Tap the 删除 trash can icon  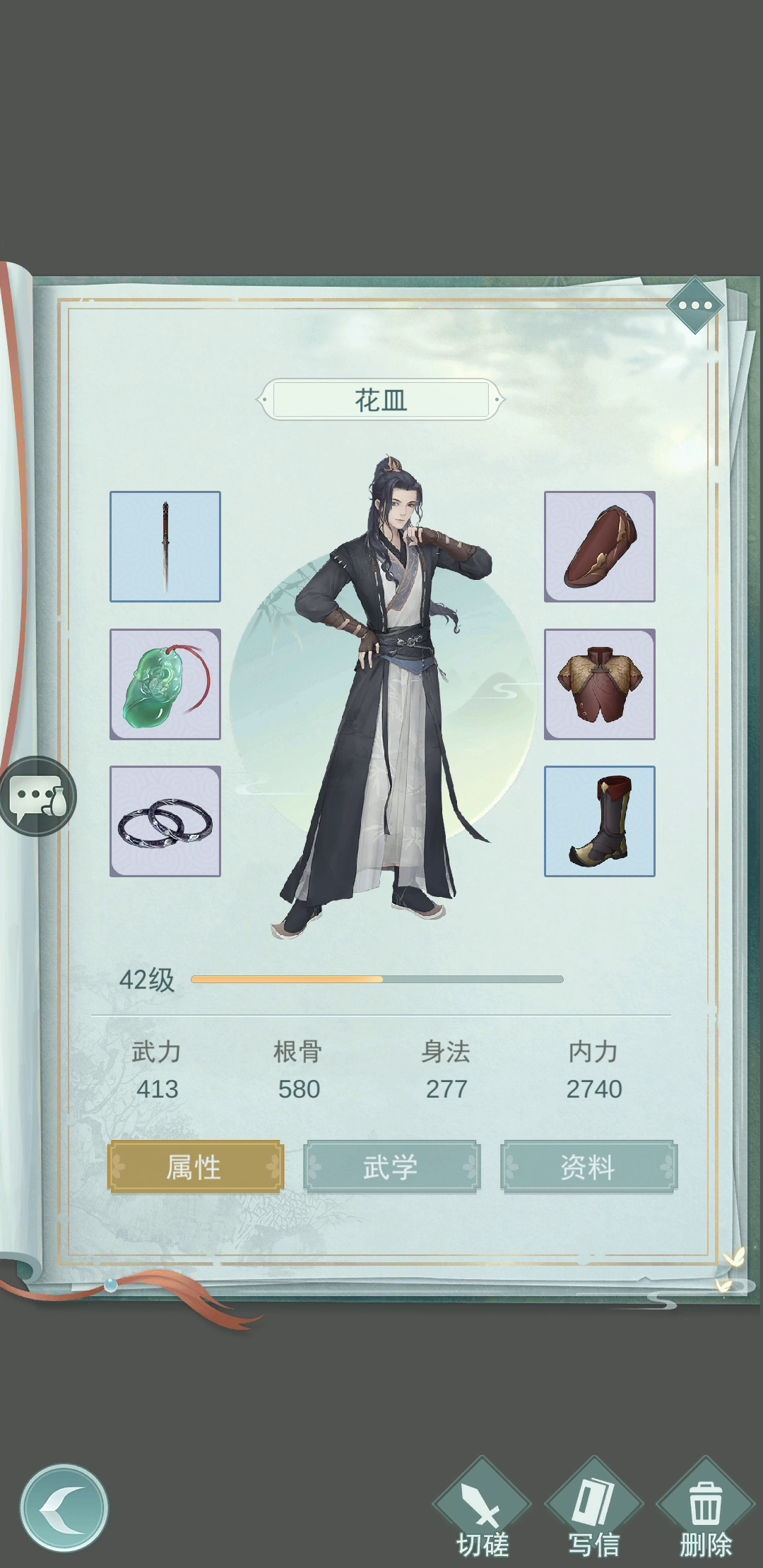point(705,1507)
